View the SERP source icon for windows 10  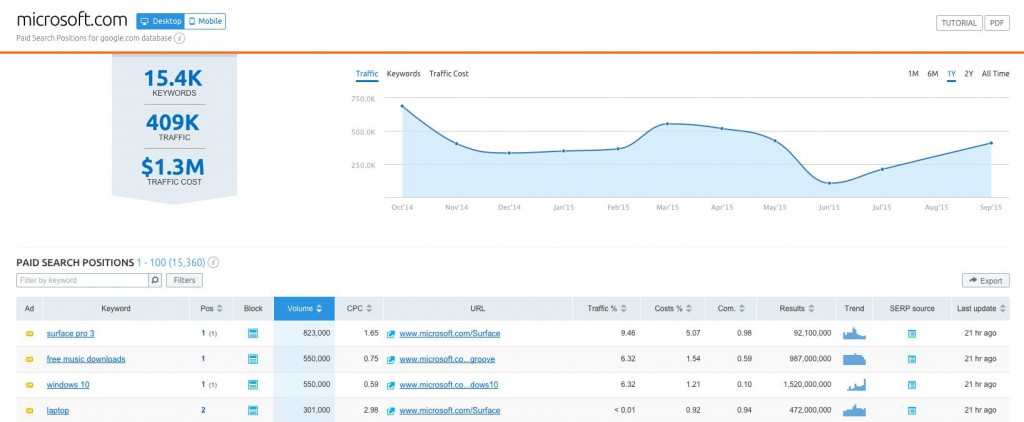pyautogui.click(x=912, y=385)
